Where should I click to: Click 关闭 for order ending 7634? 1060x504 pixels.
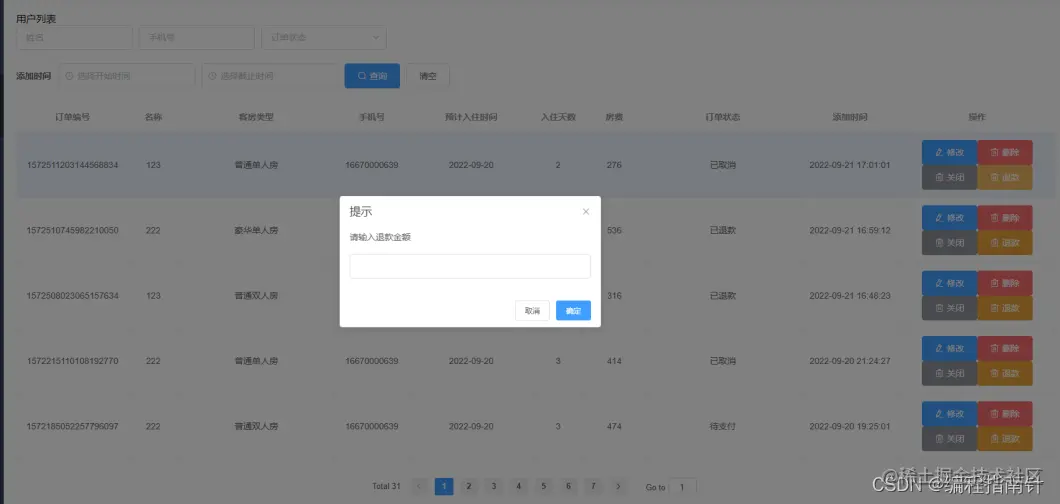click(949, 308)
